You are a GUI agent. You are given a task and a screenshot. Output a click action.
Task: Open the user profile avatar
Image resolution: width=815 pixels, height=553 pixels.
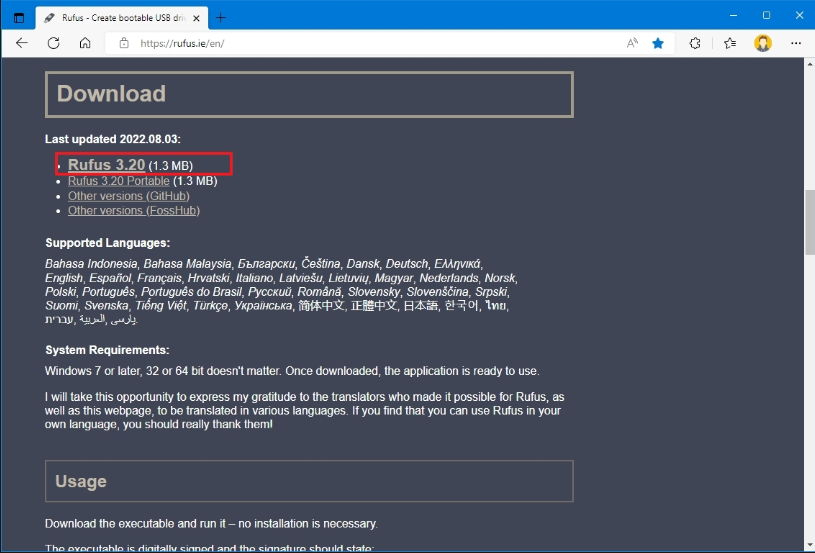point(763,43)
